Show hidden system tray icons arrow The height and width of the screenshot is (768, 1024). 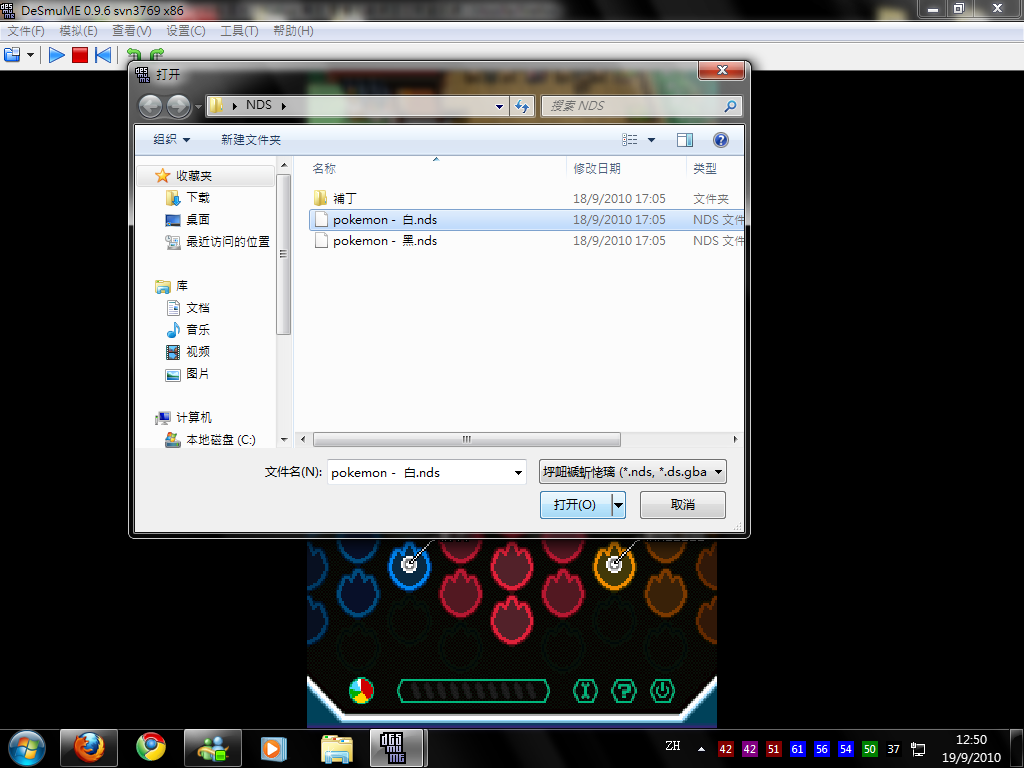[701, 749]
